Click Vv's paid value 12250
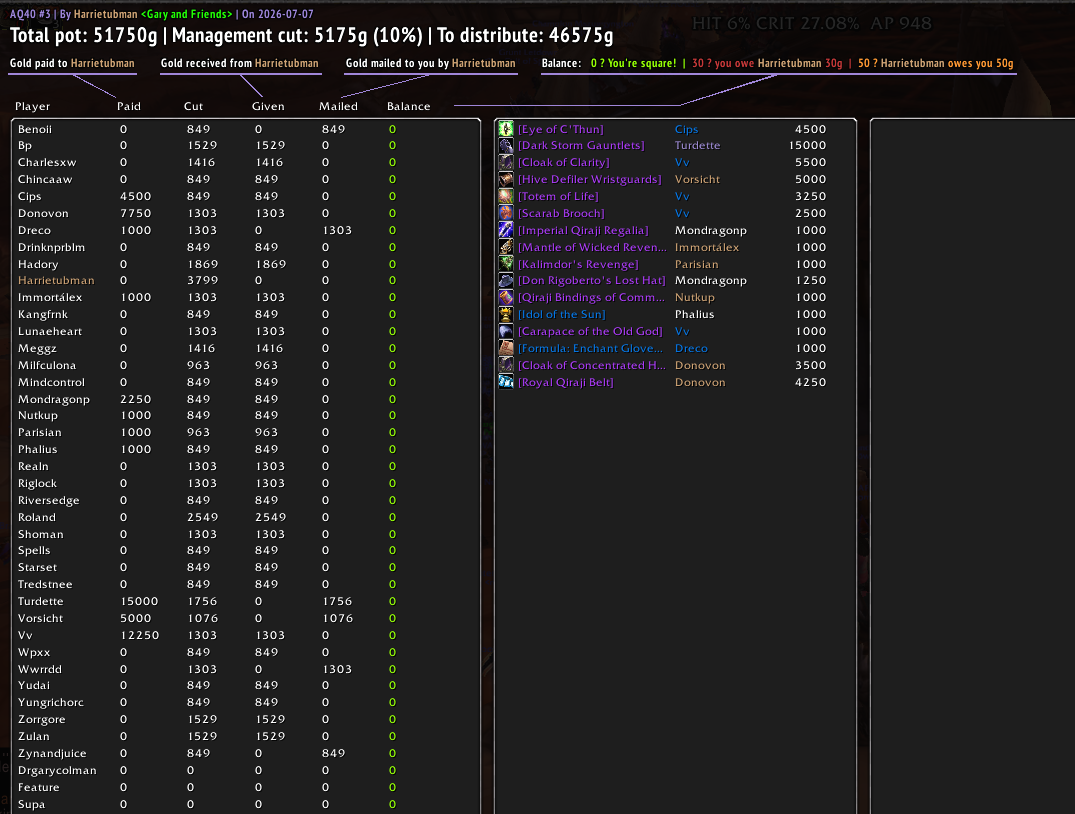The width and height of the screenshot is (1075, 814). coord(140,635)
